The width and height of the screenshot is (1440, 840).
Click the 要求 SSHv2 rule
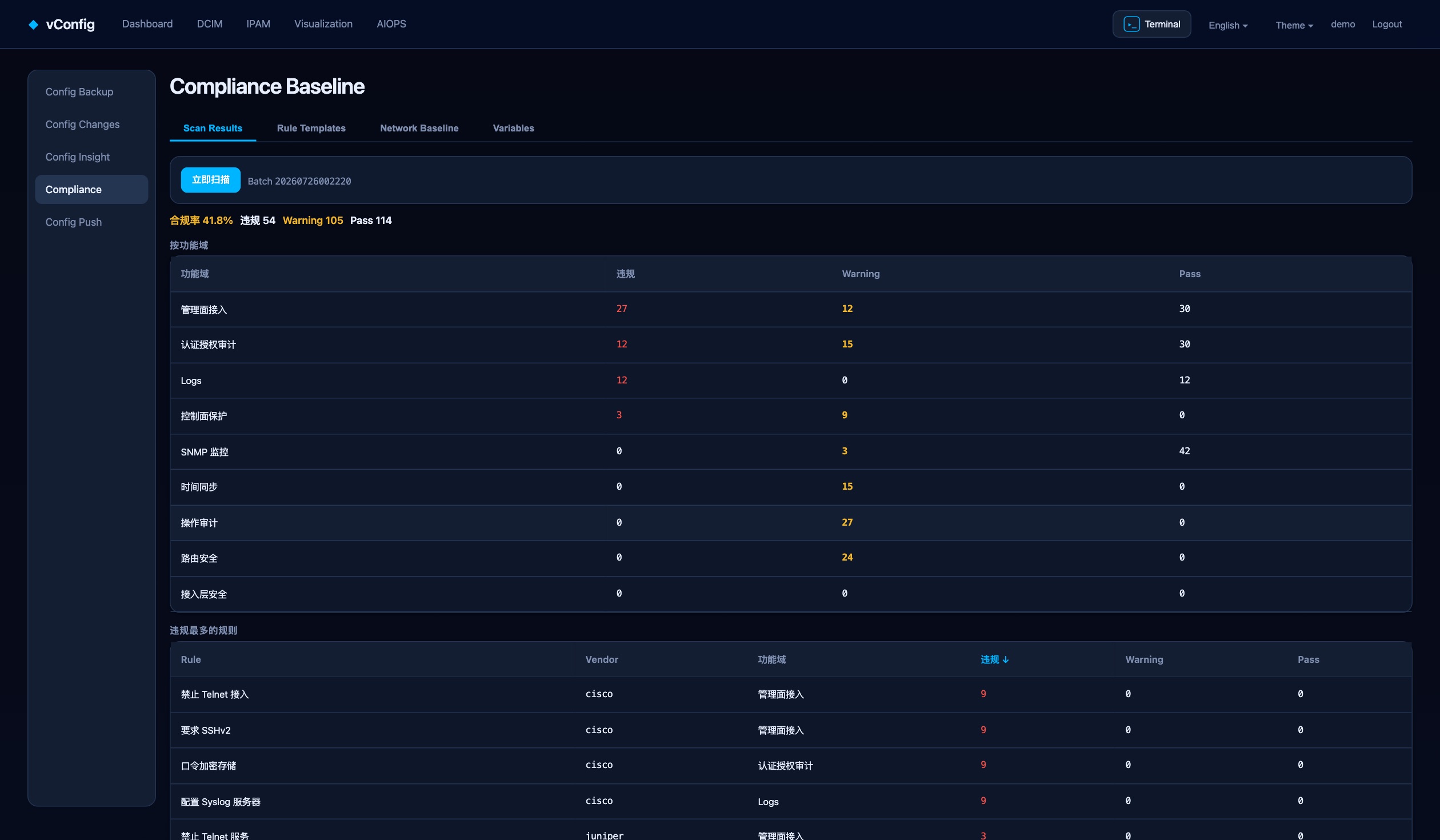(206, 730)
